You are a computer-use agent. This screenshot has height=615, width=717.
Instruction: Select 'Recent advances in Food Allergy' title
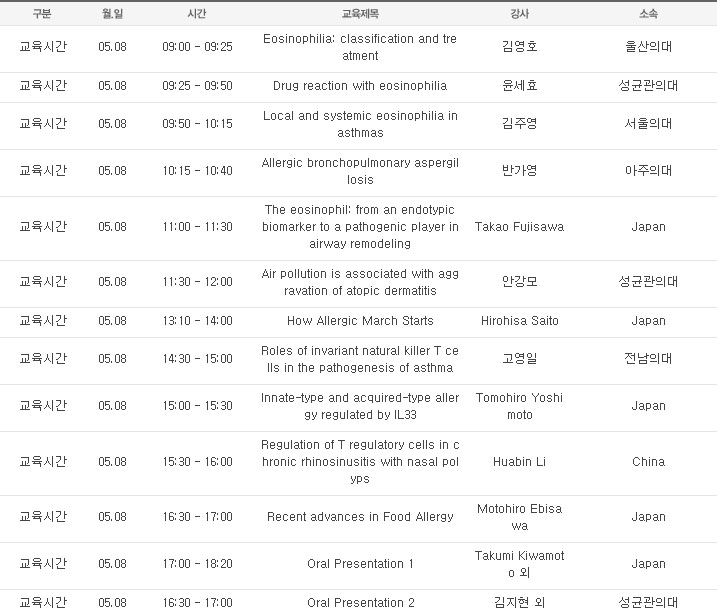coord(360,517)
